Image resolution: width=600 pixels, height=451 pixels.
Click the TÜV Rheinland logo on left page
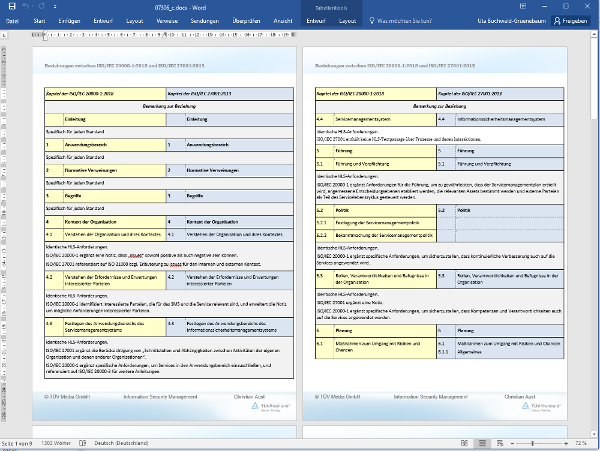pyautogui.click(x=271, y=407)
